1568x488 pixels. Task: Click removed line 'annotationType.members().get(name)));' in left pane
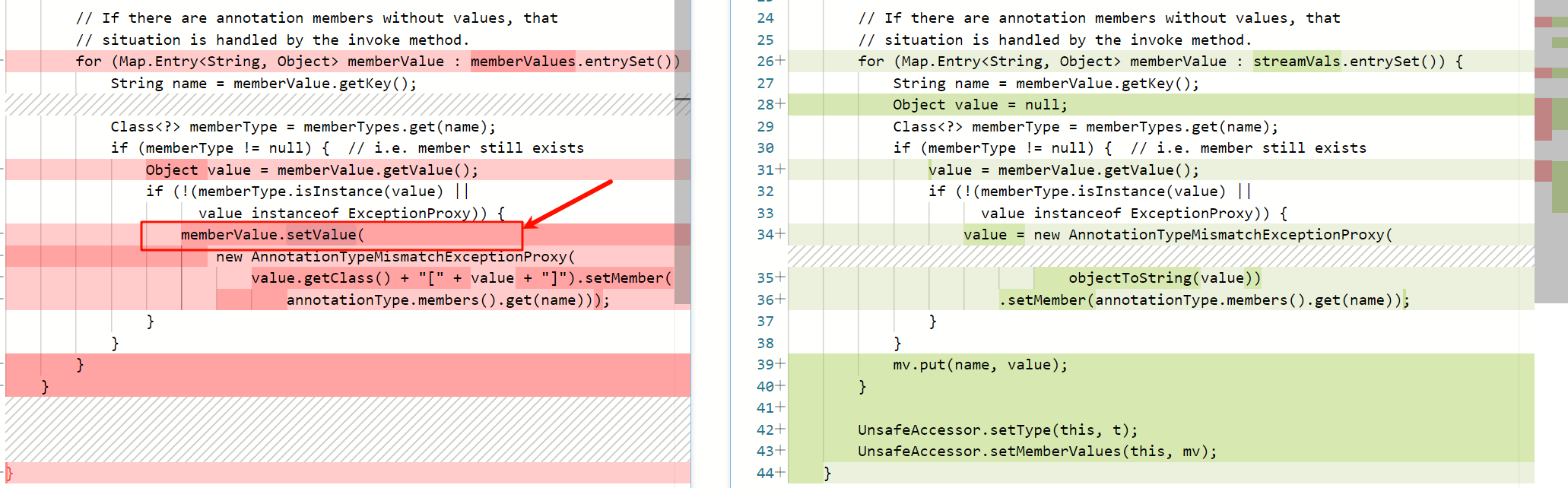pos(449,299)
